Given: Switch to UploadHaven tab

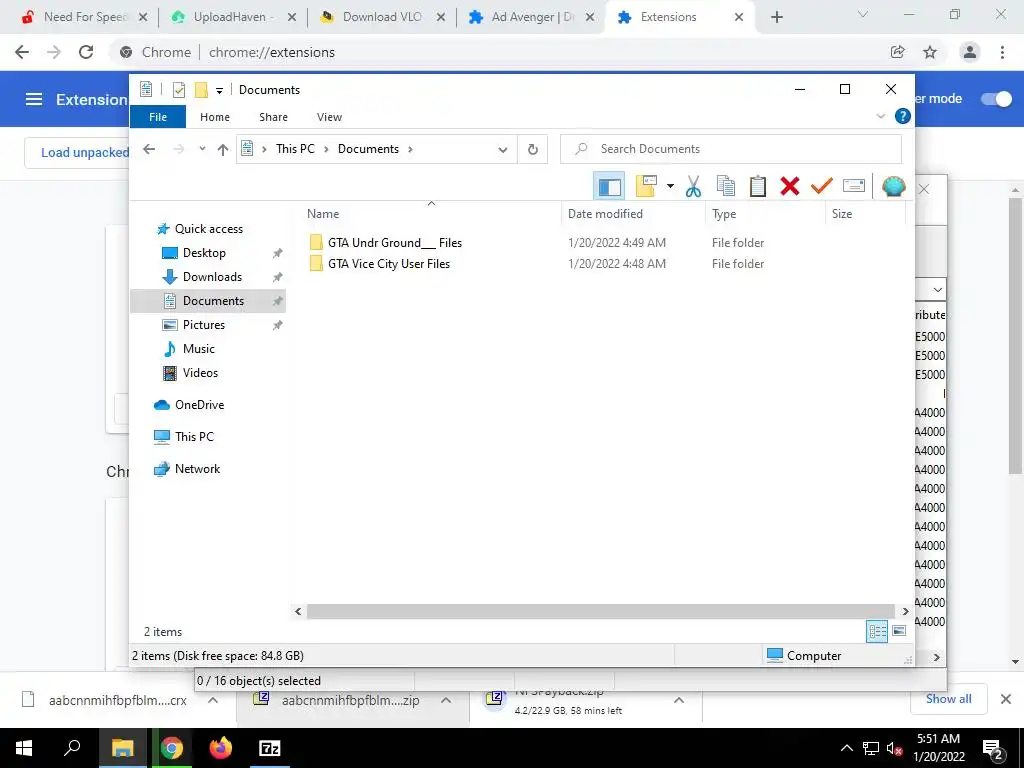Looking at the screenshot, I should [x=232, y=17].
